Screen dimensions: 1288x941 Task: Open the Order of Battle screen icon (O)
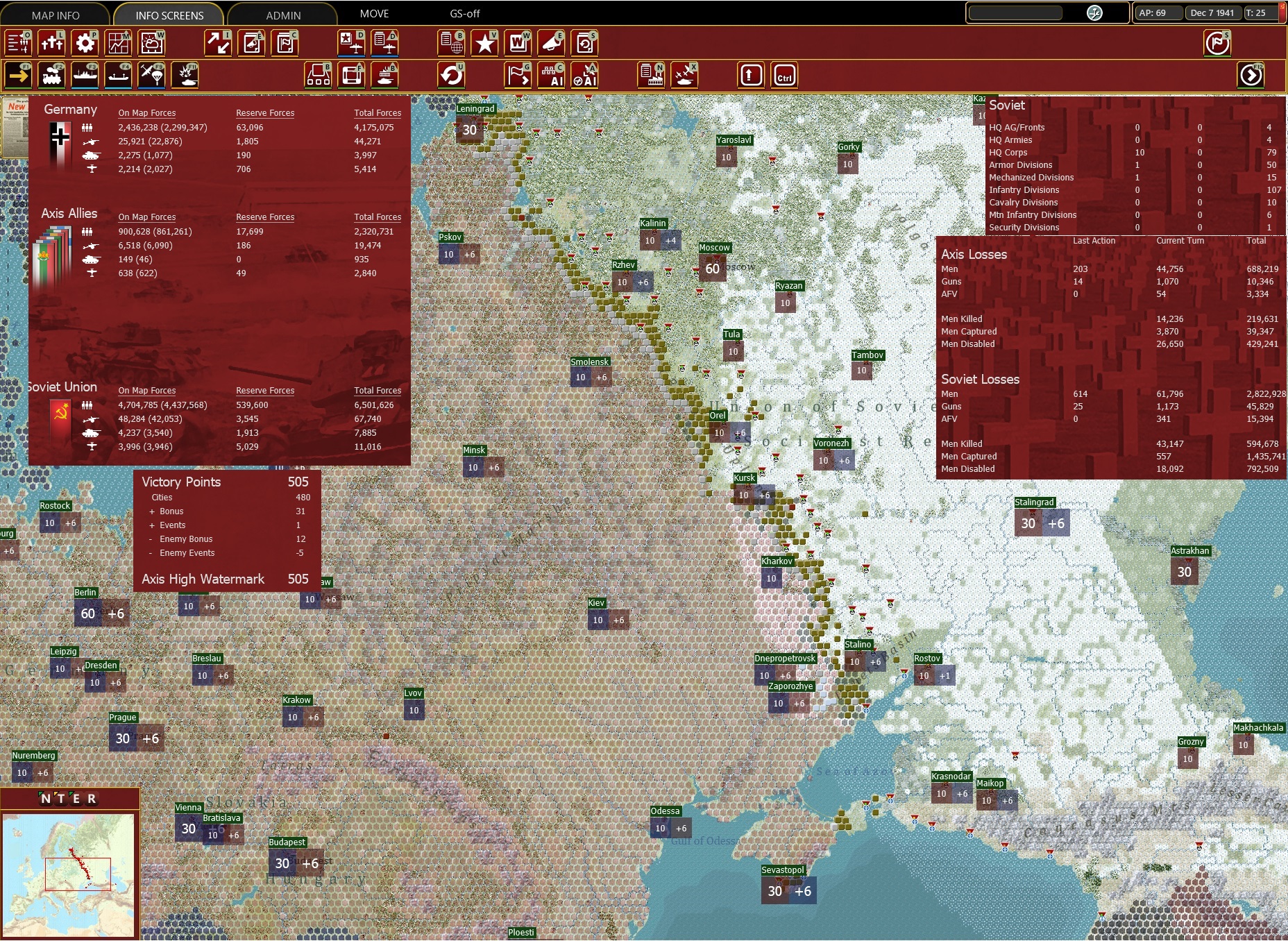pyautogui.click(x=19, y=43)
